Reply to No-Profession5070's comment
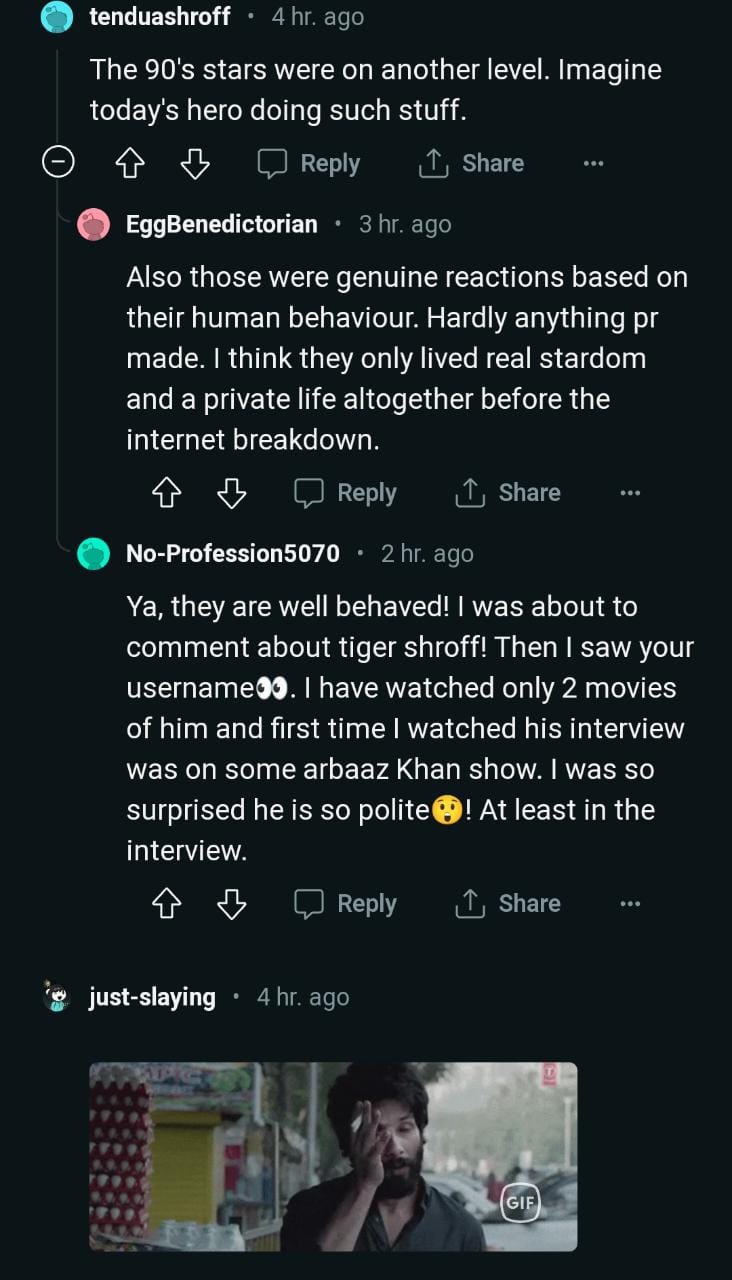This screenshot has height=1280, width=732. pos(345,903)
